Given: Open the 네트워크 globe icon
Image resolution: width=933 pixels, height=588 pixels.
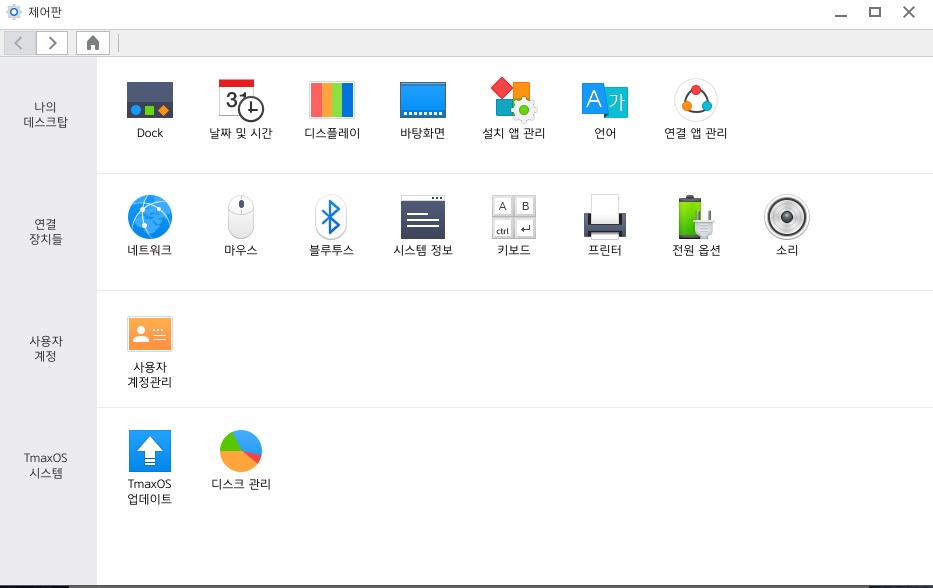Looking at the screenshot, I should 150,217.
